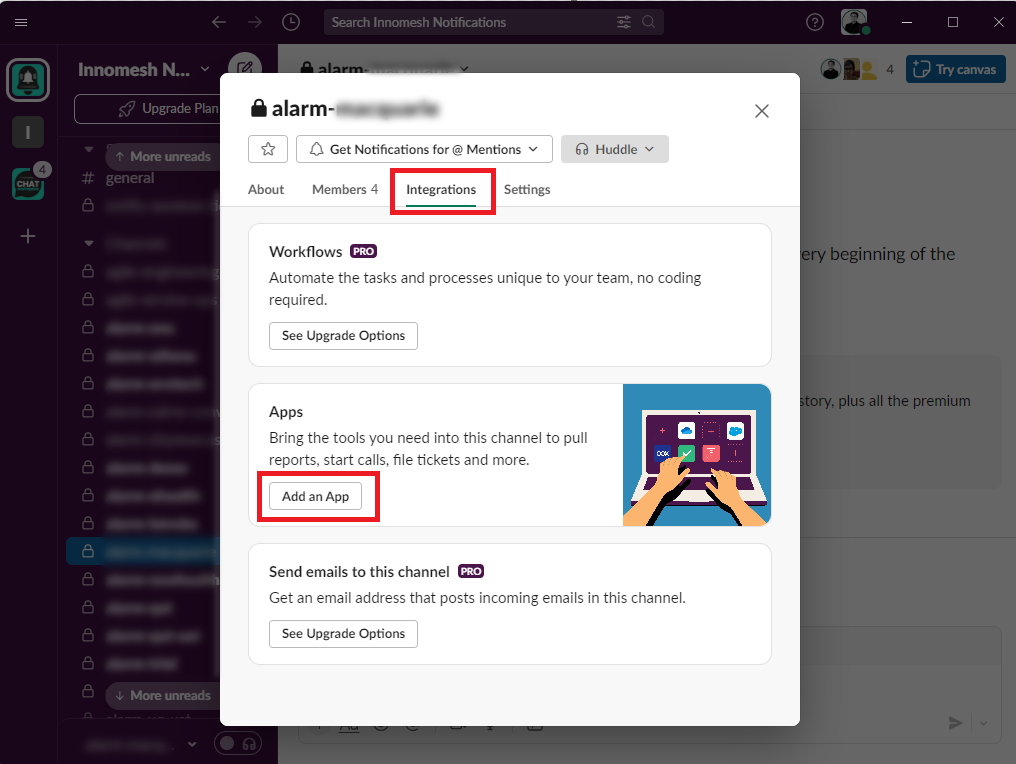Open search filter options icon

[x=624, y=22]
